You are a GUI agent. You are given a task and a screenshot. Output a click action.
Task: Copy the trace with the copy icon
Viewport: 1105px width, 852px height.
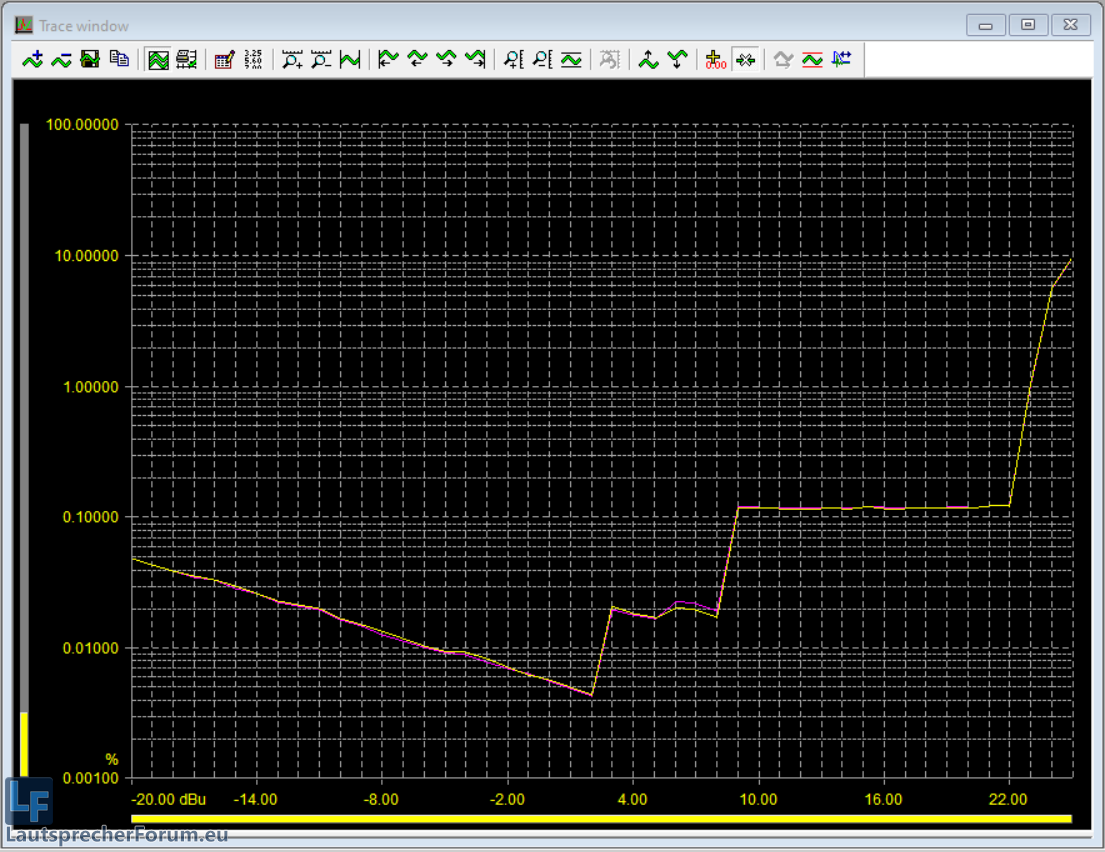pyautogui.click(x=119, y=60)
